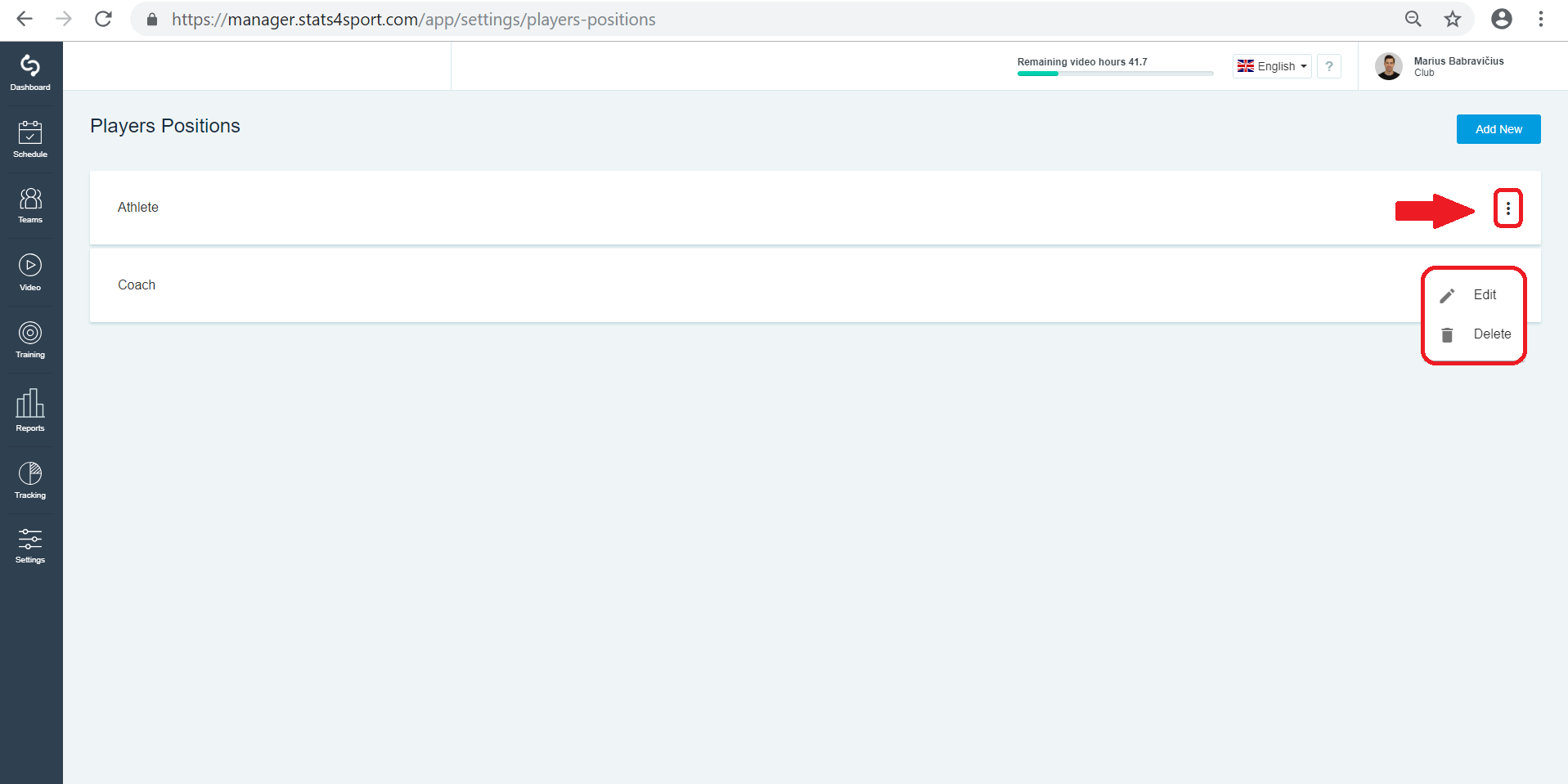
Task: Select the Coach position row
Action: (815, 285)
